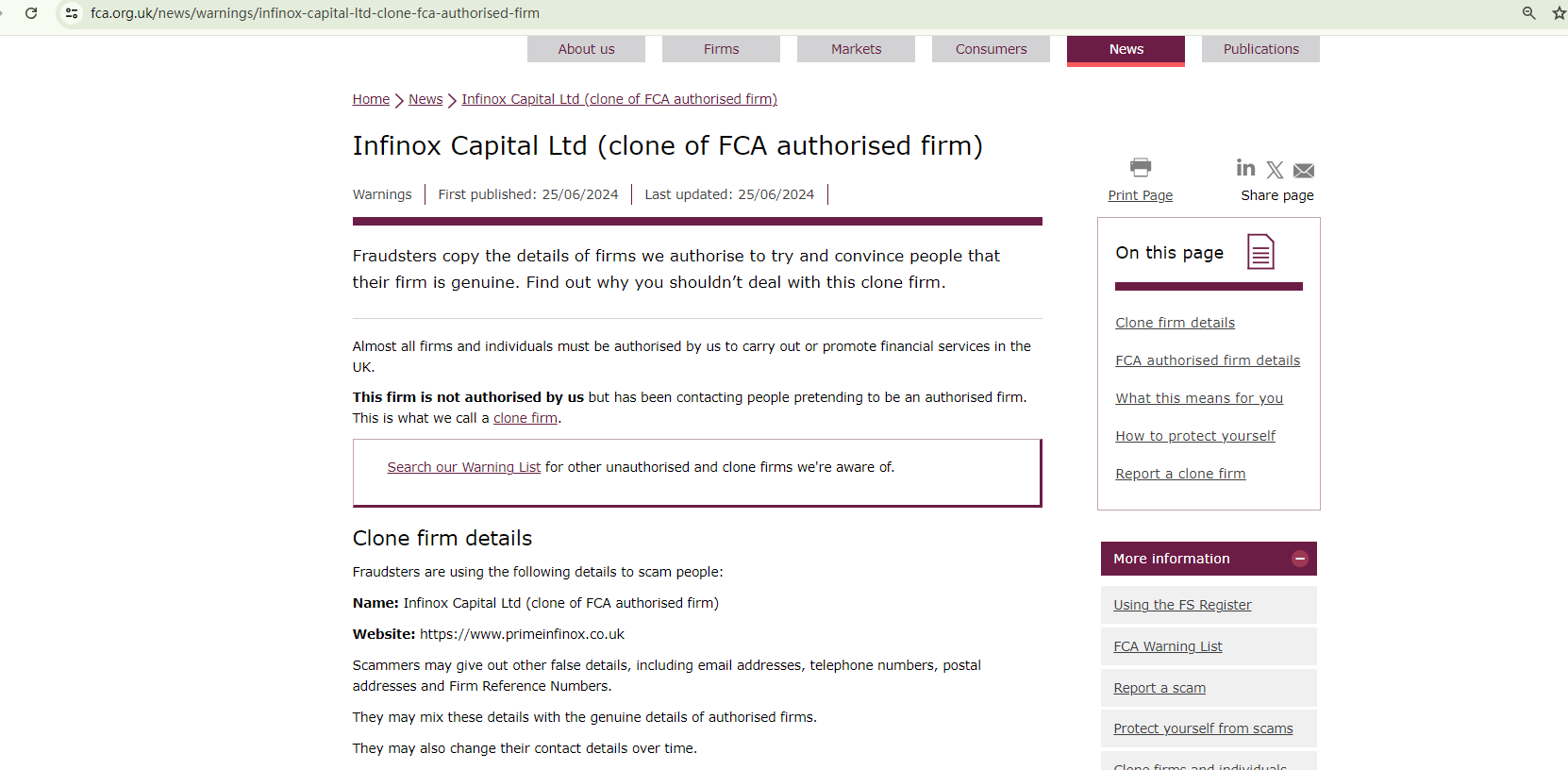The height and width of the screenshot is (770, 1568).
Task: Collapse the More information section
Action: click(1299, 559)
